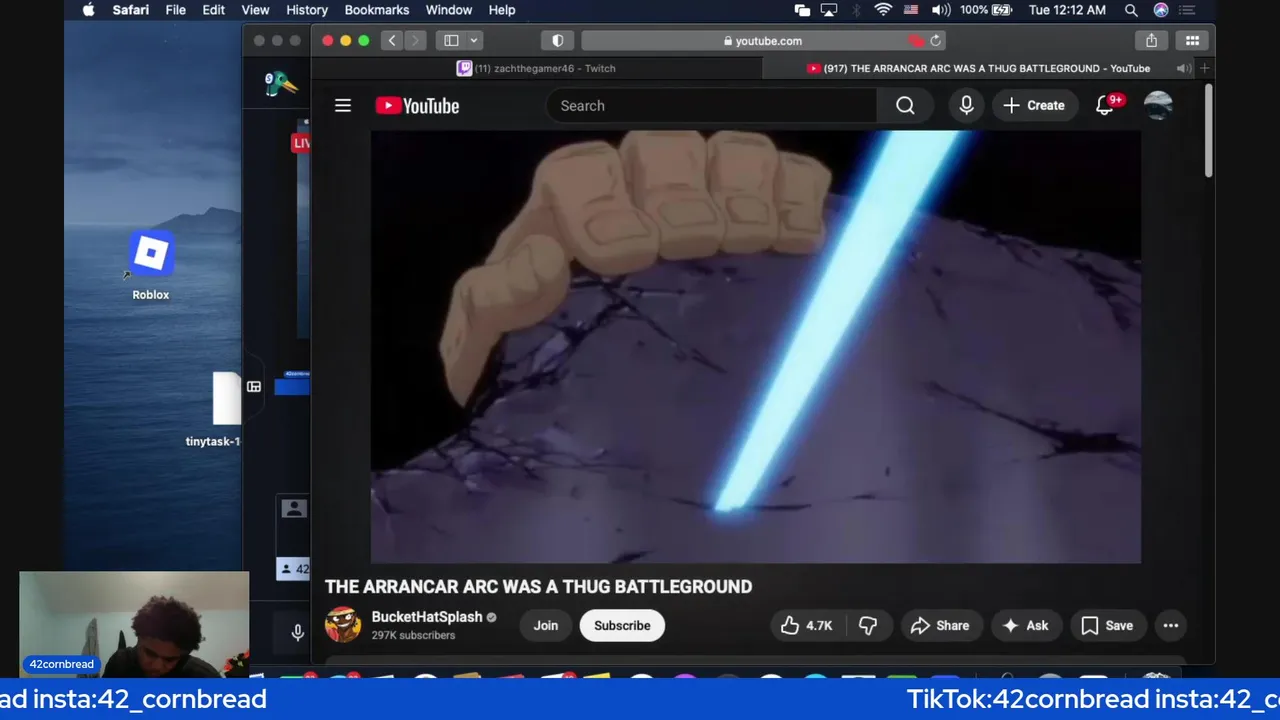1280x720 pixels.
Task: Like the video with 4.7K thumbs up
Action: (807, 625)
